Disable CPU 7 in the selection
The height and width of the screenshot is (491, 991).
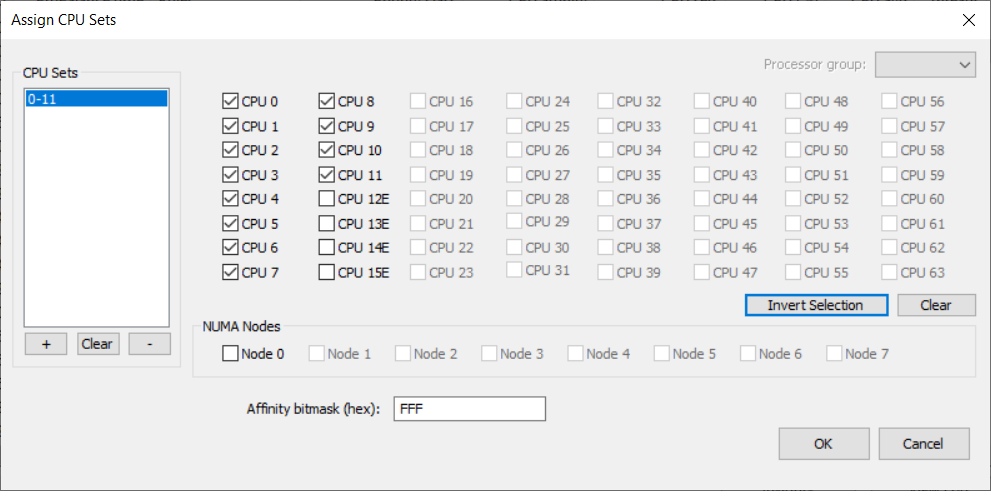(231, 272)
